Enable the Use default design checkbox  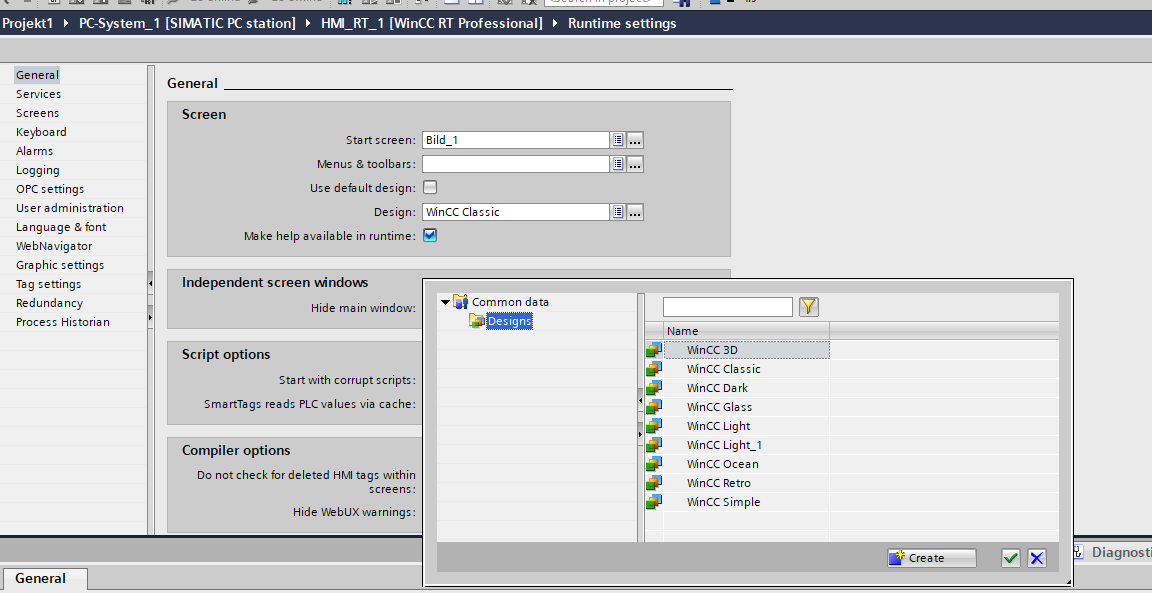tap(430, 187)
